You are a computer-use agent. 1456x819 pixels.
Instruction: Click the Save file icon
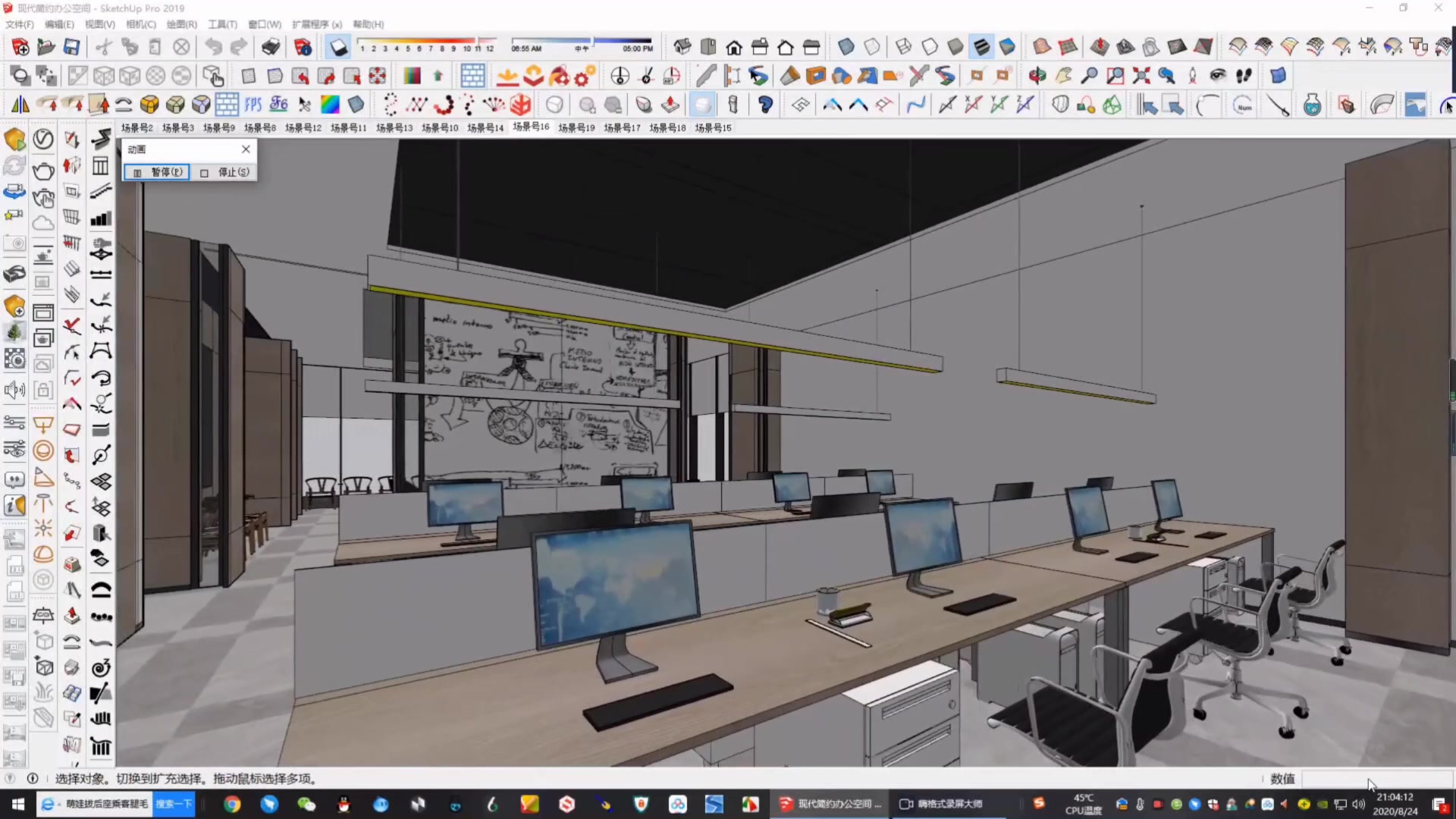pos(71,47)
